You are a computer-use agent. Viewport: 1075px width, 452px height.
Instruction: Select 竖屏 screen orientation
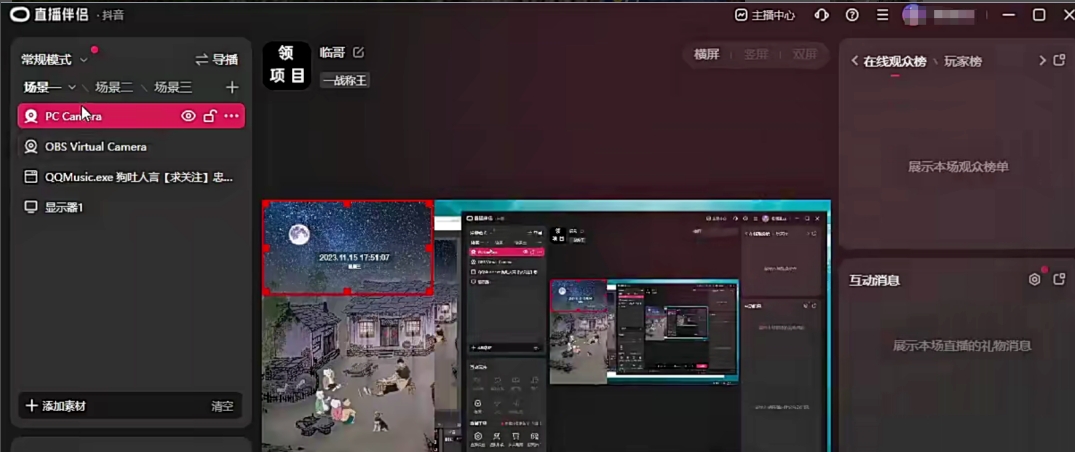pyautogui.click(x=756, y=54)
